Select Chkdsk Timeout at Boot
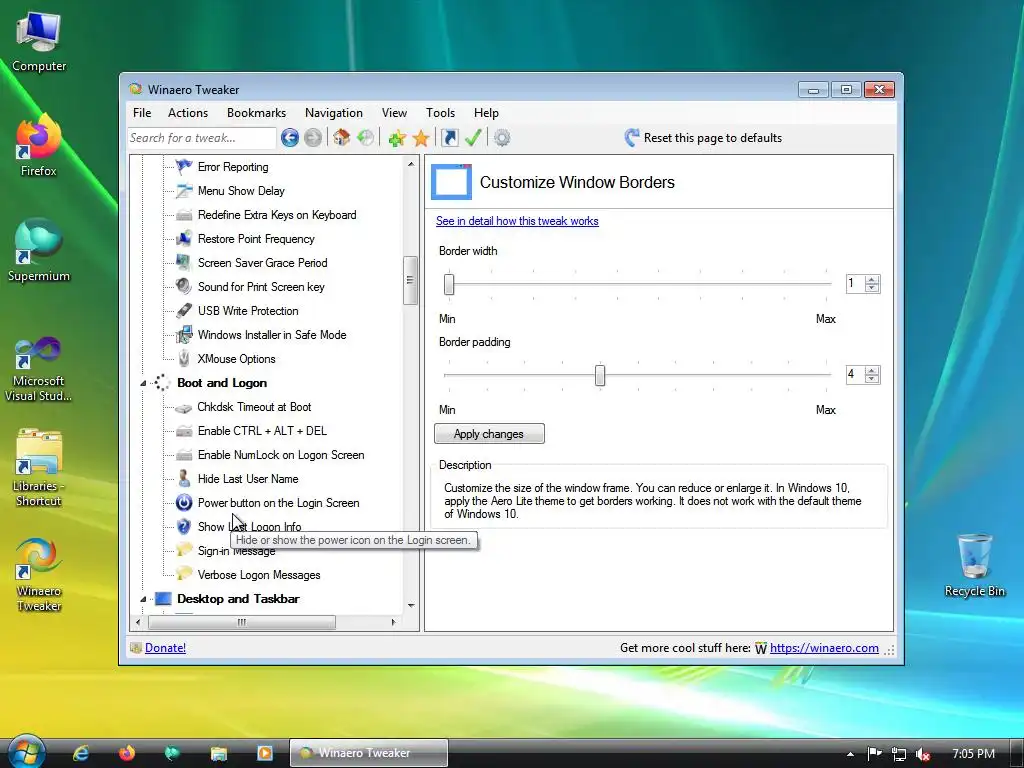Screen dimensions: 1024x768 click(x=254, y=407)
